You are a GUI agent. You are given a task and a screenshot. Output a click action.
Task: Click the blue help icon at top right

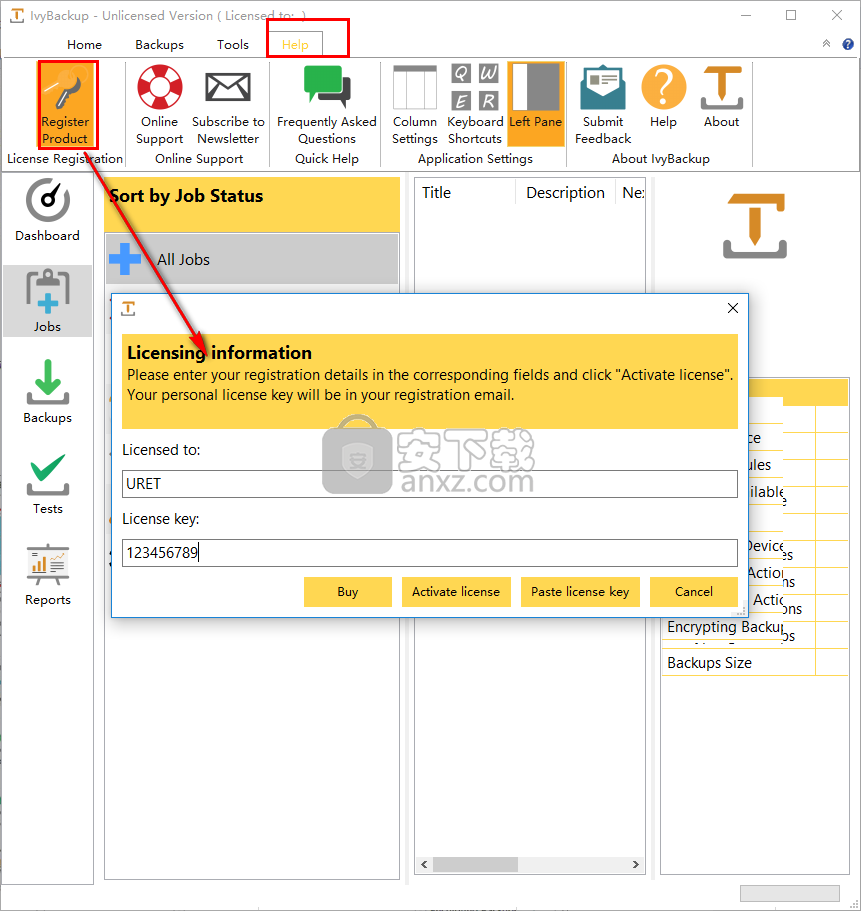point(848,44)
